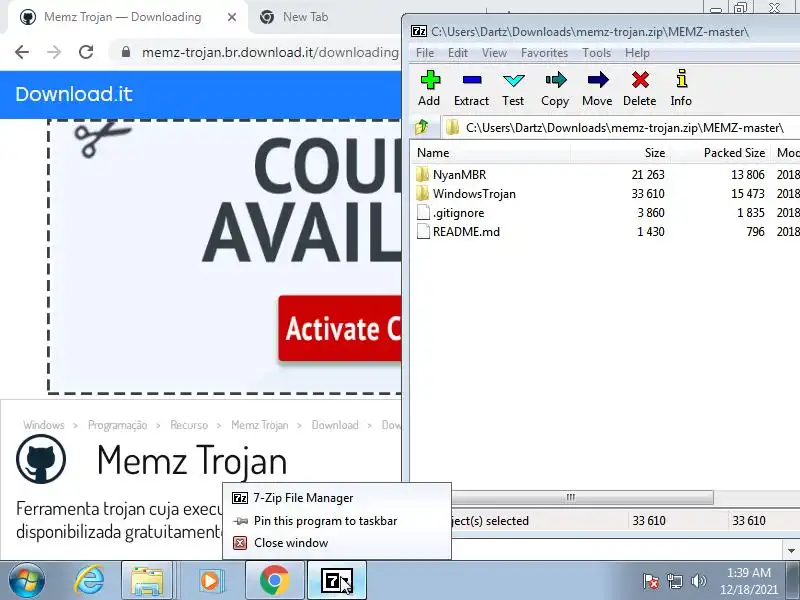This screenshot has height=600, width=800.
Task: Click the volume speaker tray icon
Action: point(698,581)
